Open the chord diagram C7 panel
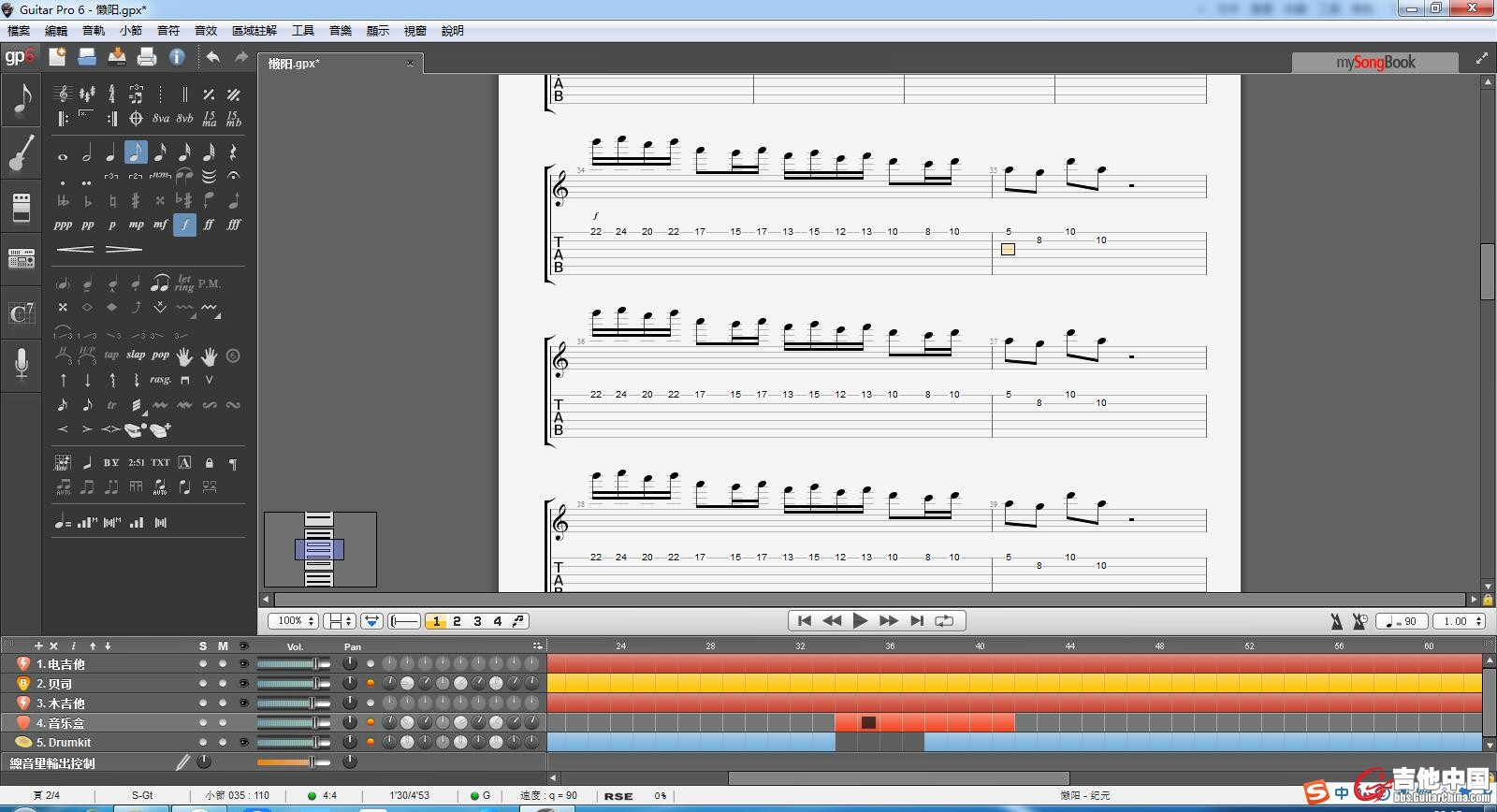This screenshot has width=1497, height=812. coord(21,313)
